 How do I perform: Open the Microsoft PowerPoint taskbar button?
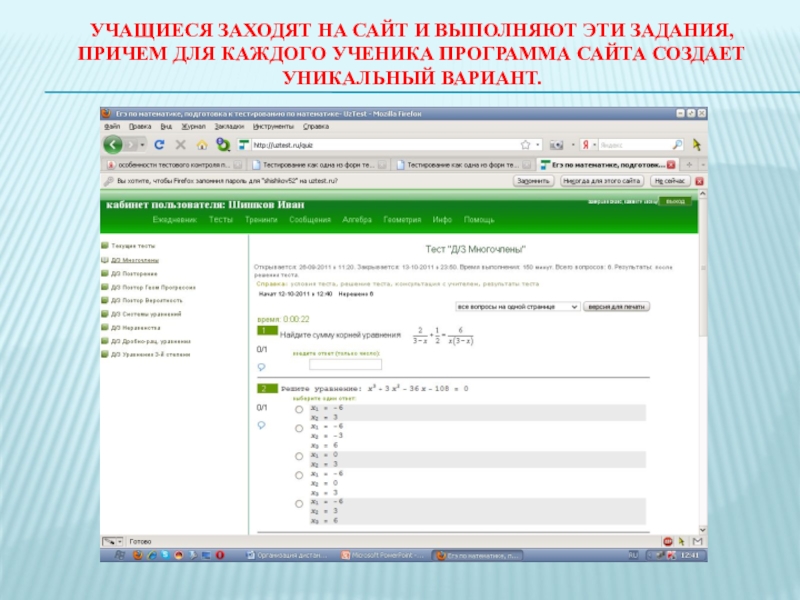tap(384, 556)
